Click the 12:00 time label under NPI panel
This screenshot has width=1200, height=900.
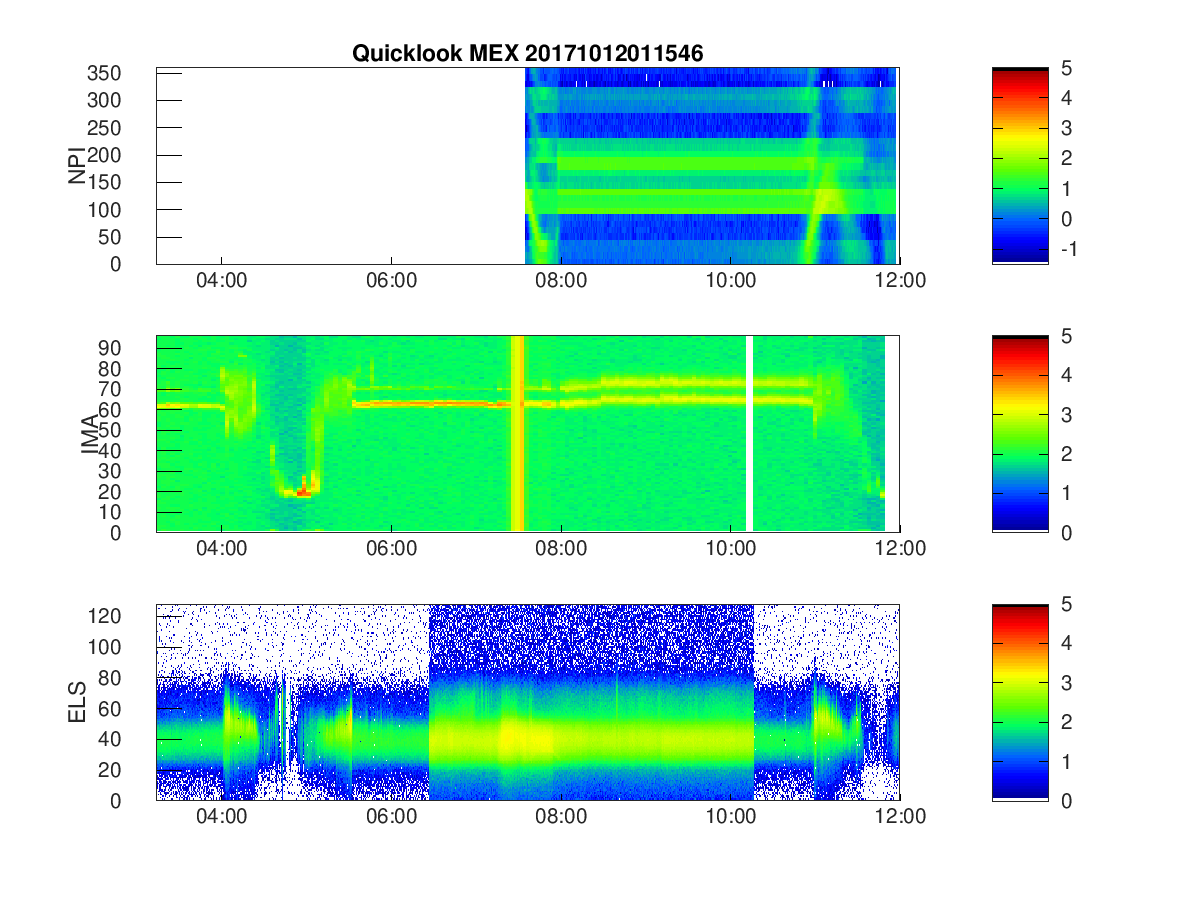tap(901, 282)
